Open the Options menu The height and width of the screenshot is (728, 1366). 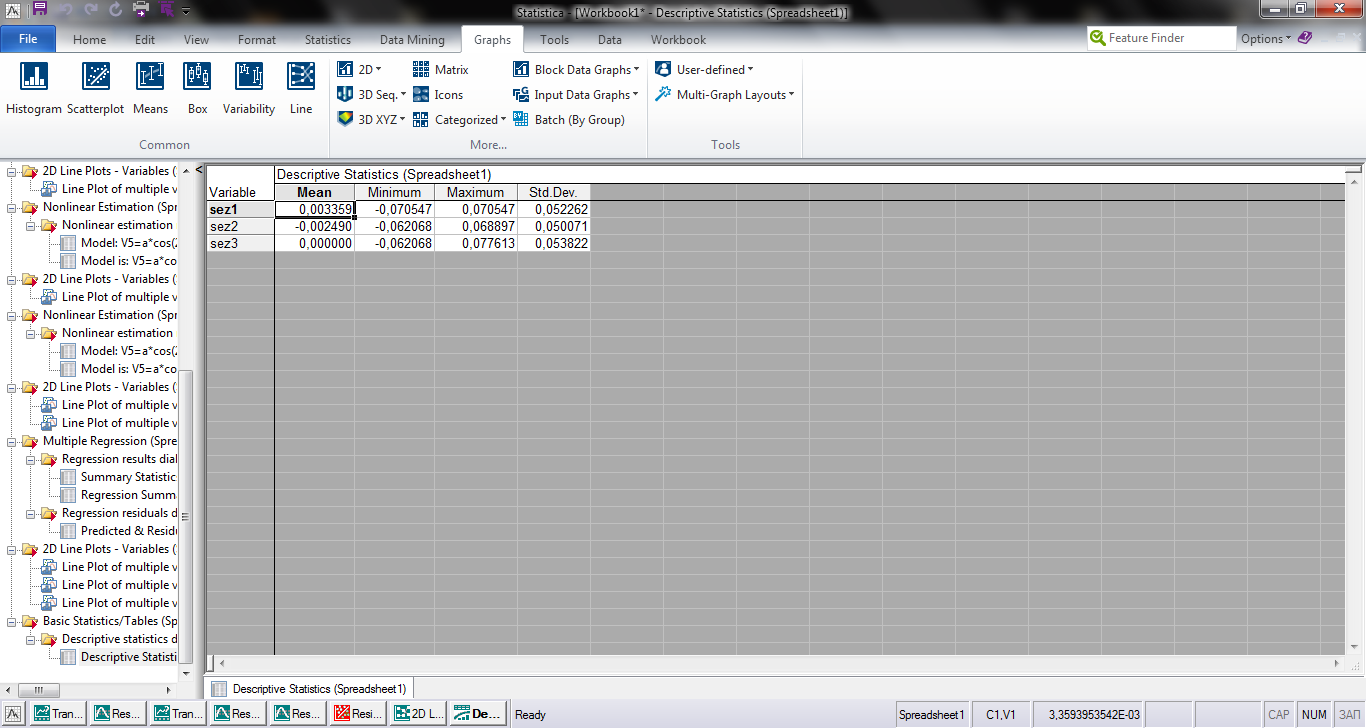coord(1265,39)
